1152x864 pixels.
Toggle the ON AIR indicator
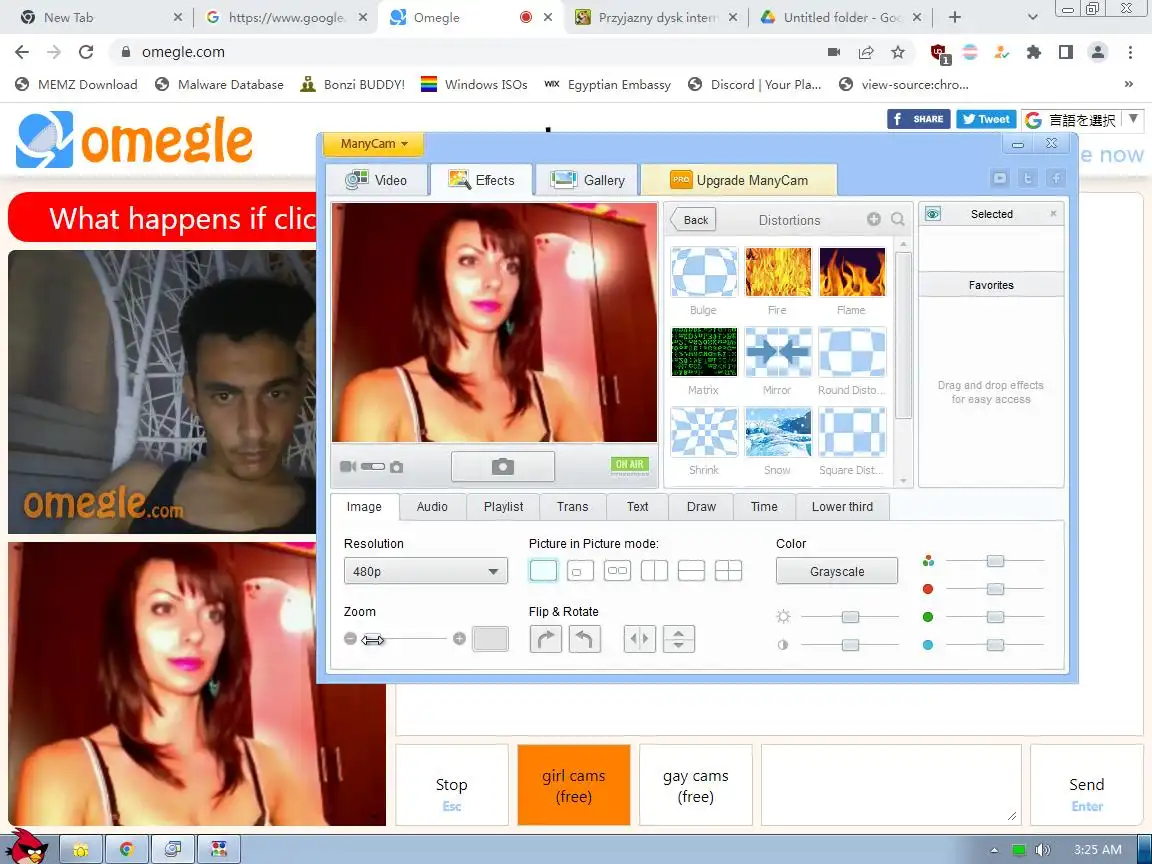630,465
